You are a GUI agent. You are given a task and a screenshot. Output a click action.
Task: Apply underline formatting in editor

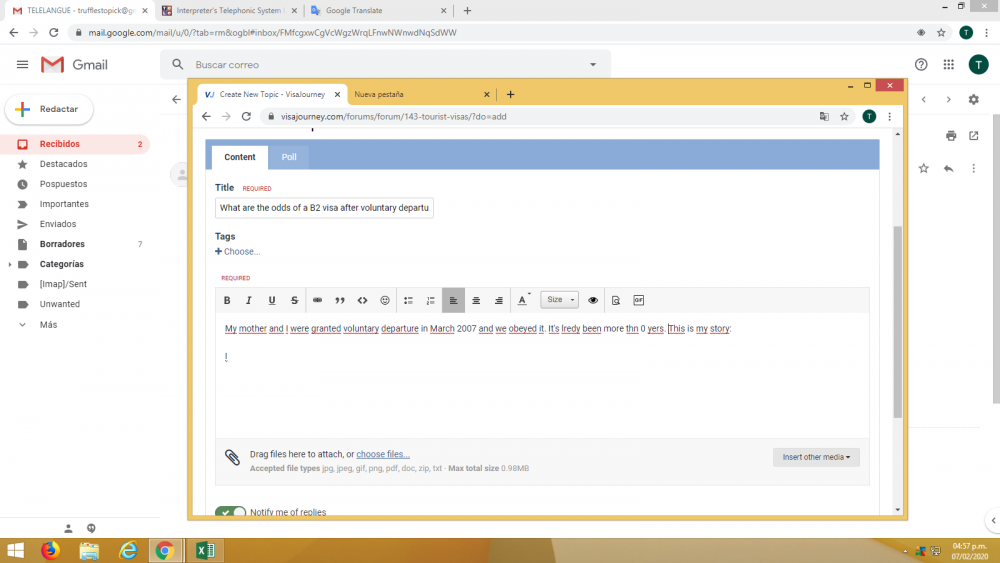click(x=272, y=300)
